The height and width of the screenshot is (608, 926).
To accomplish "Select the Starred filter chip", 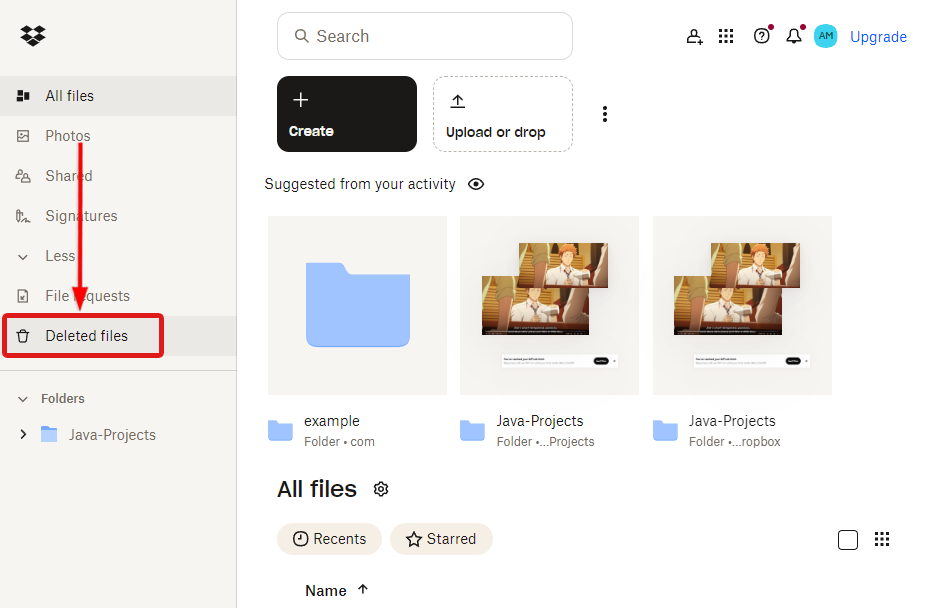I will point(441,539).
